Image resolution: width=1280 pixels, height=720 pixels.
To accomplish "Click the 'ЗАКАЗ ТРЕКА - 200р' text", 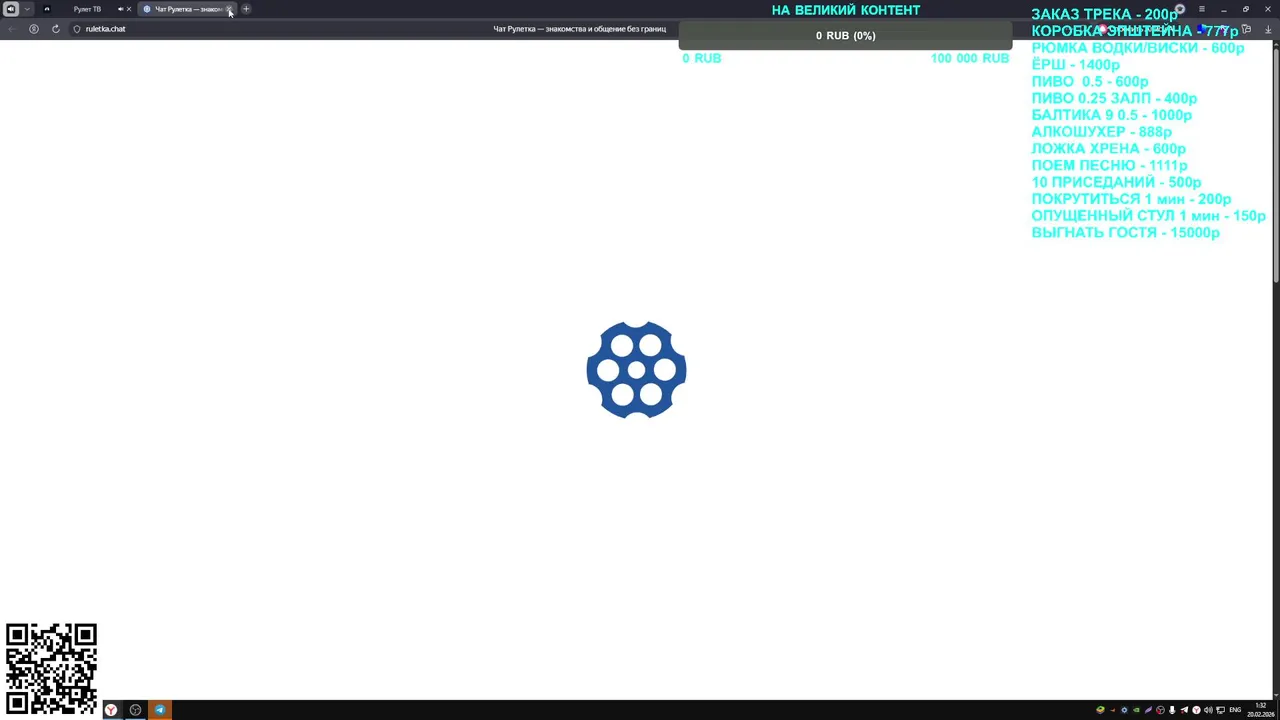I will coord(1104,15).
